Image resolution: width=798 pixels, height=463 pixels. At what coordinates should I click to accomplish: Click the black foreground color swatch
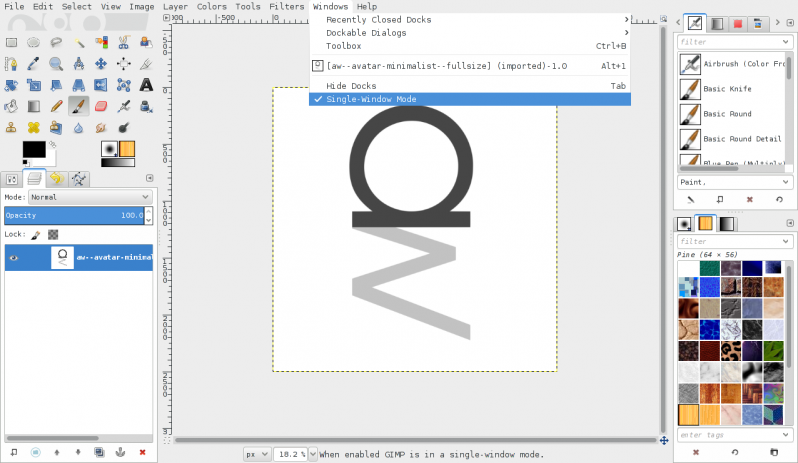pyautogui.click(x=34, y=149)
